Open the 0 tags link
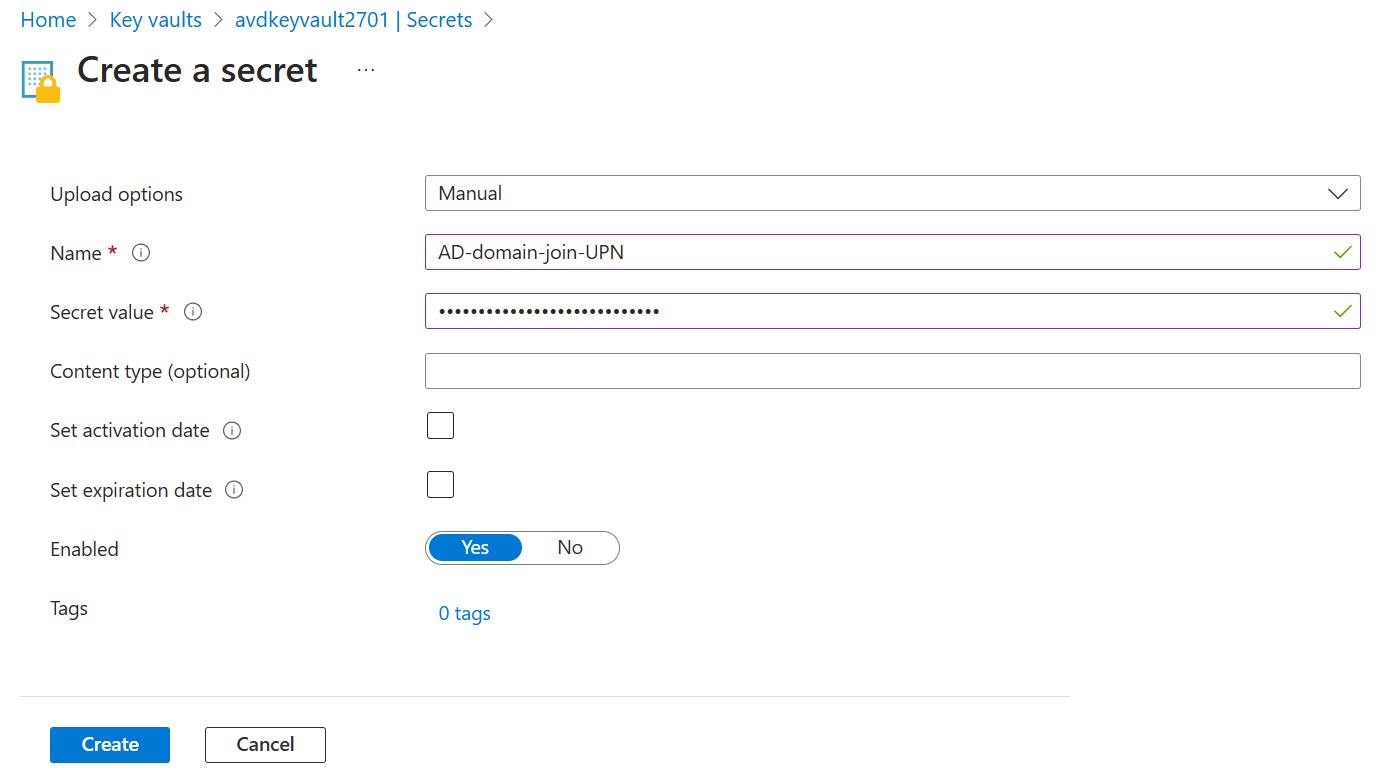Screen dimensions: 1387x777 point(465,613)
